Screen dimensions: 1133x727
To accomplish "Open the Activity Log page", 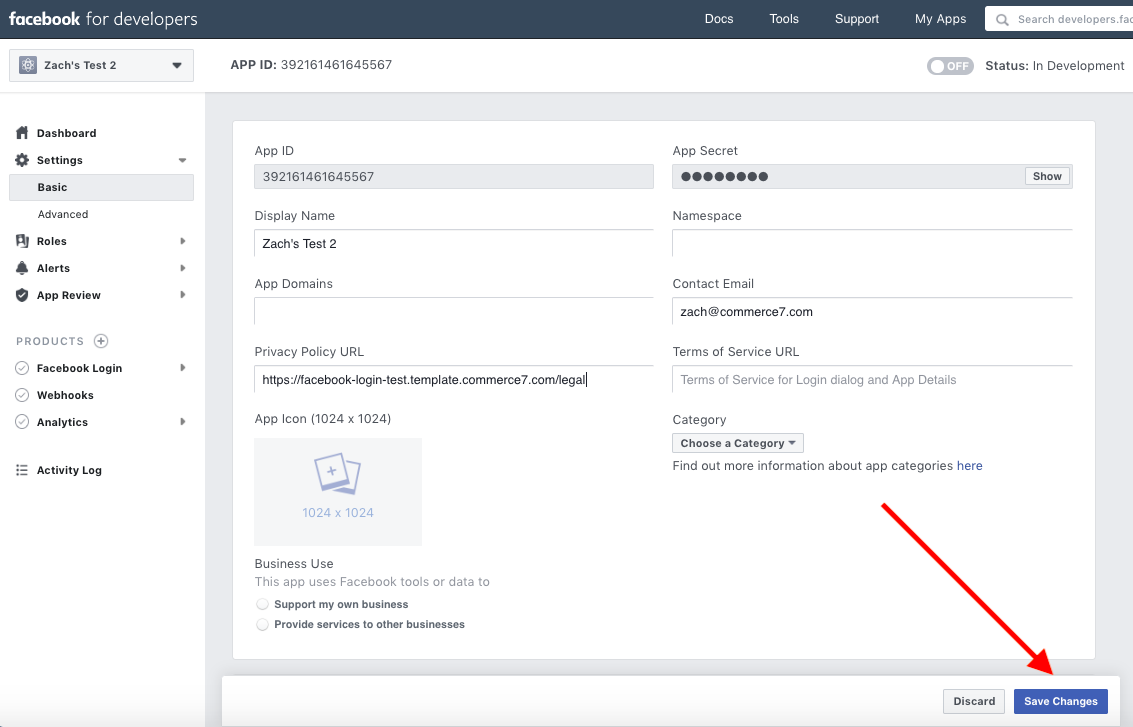I will [x=69, y=470].
